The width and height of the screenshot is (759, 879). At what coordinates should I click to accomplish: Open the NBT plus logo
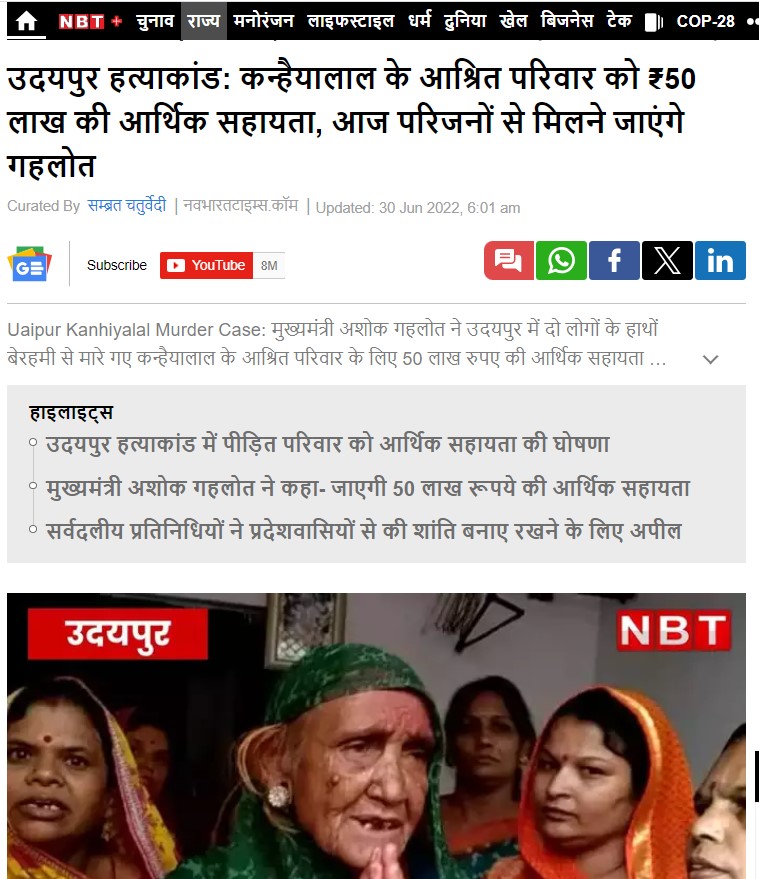coord(90,21)
